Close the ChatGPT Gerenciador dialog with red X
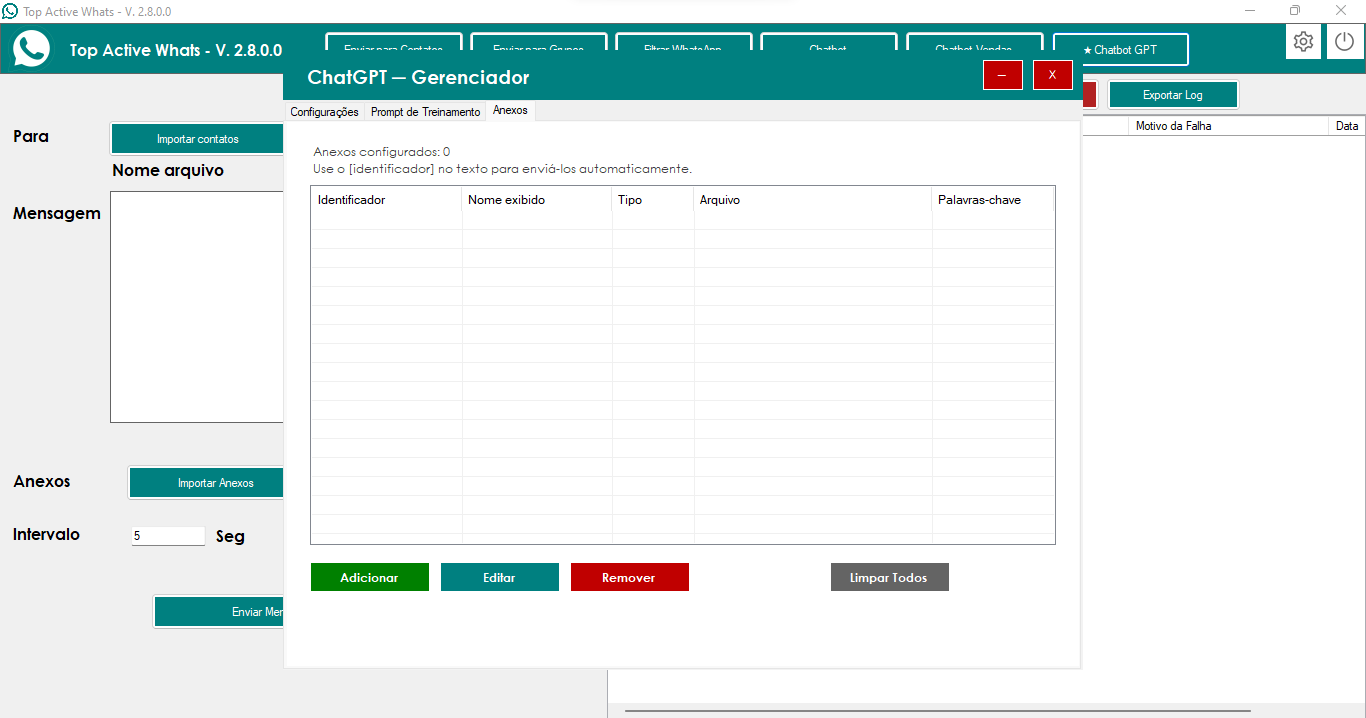Screen dimensions: 1366x718 point(1052,75)
